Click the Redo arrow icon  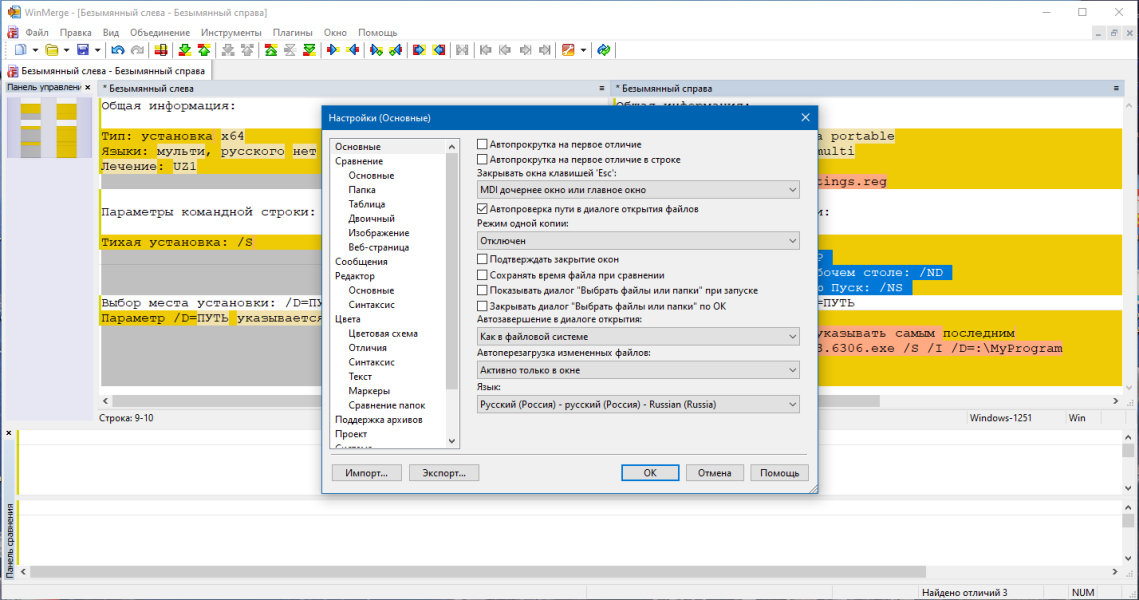(137, 50)
